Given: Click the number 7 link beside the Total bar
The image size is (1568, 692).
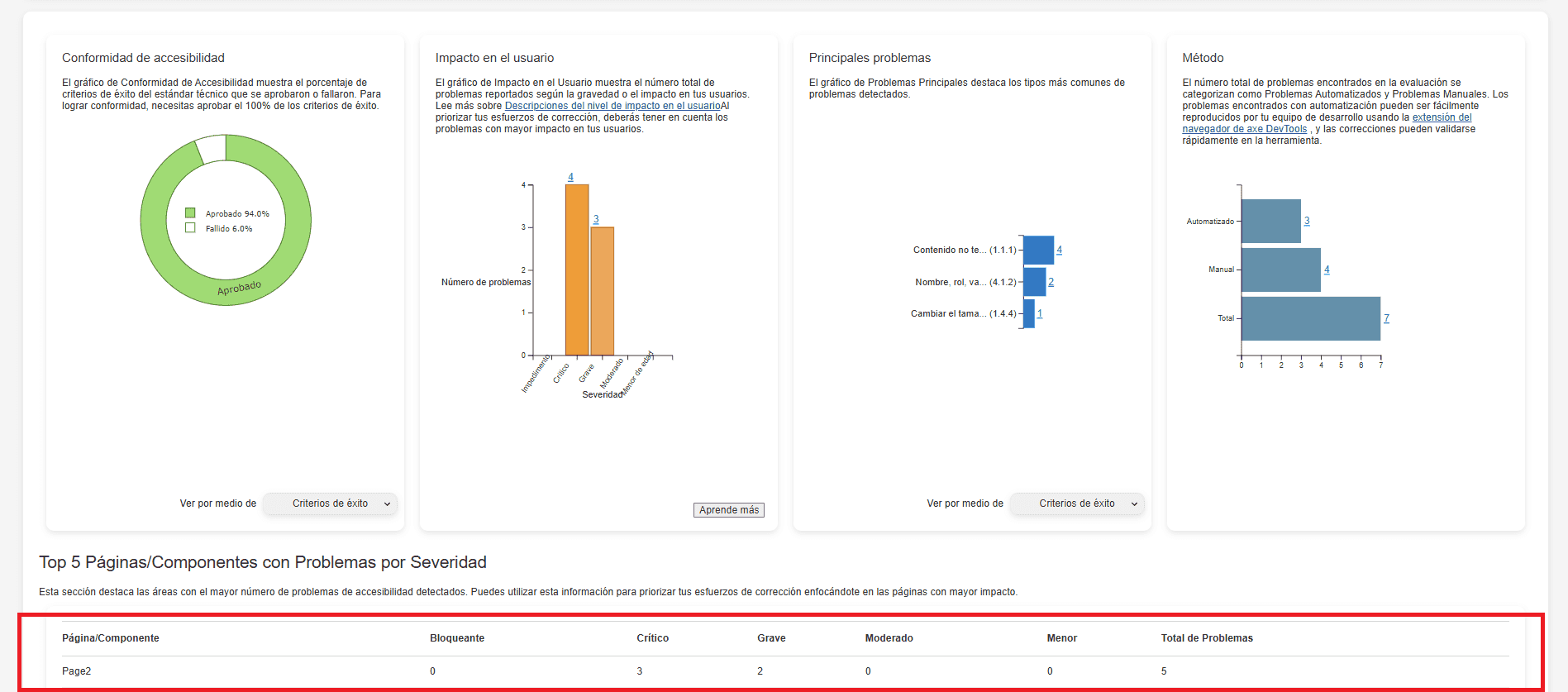Looking at the screenshot, I should tap(1386, 318).
